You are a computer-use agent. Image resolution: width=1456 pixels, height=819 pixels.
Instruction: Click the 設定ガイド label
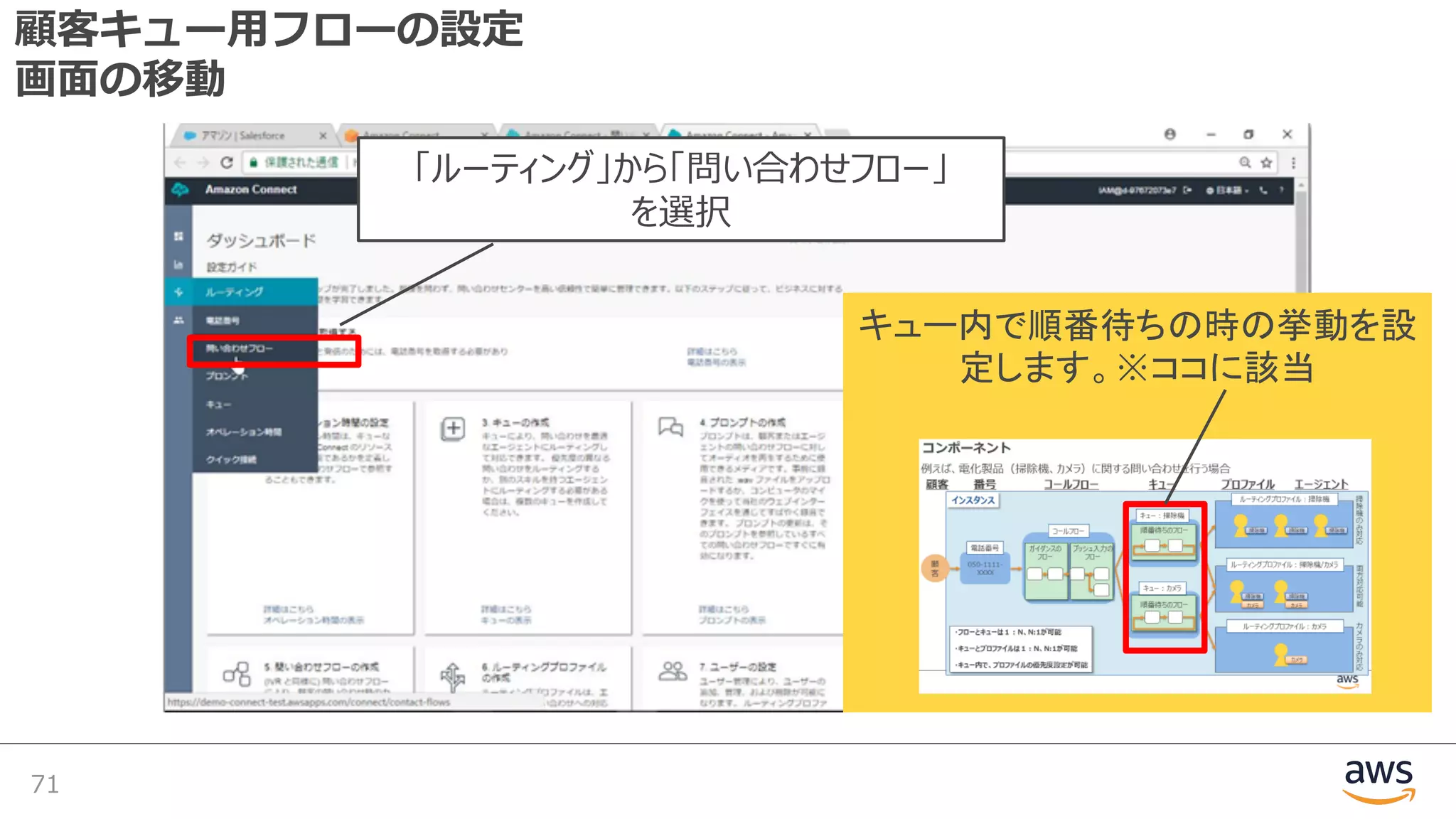[232, 267]
